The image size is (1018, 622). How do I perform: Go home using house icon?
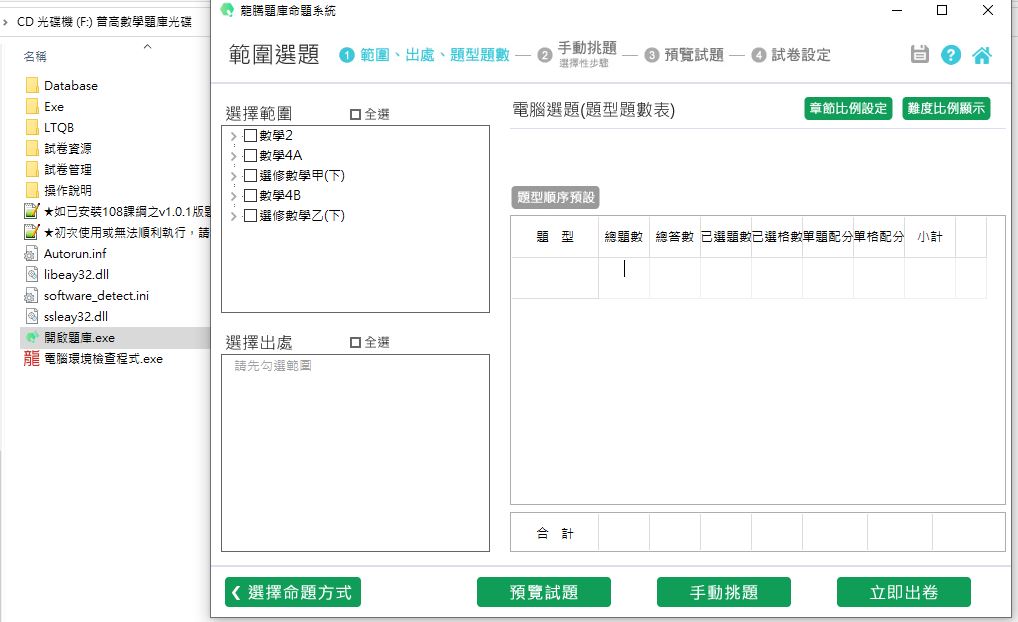coord(982,55)
